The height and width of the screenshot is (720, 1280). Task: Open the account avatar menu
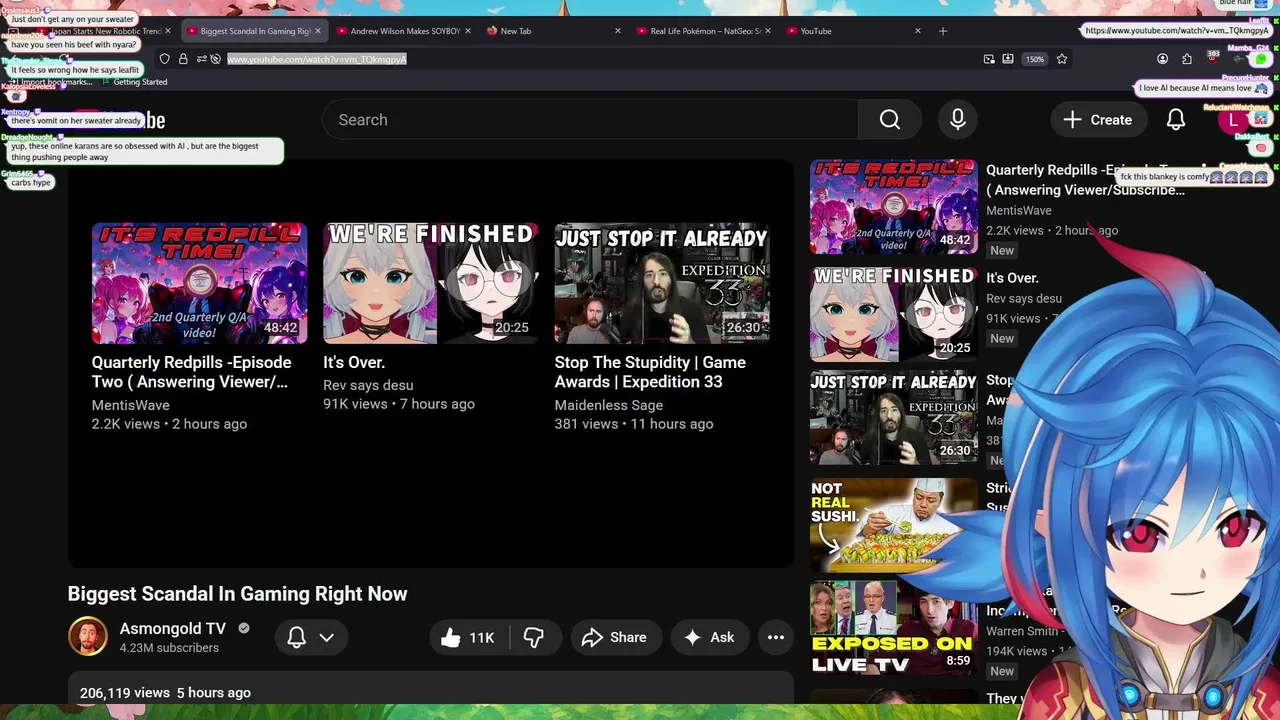tap(1233, 120)
